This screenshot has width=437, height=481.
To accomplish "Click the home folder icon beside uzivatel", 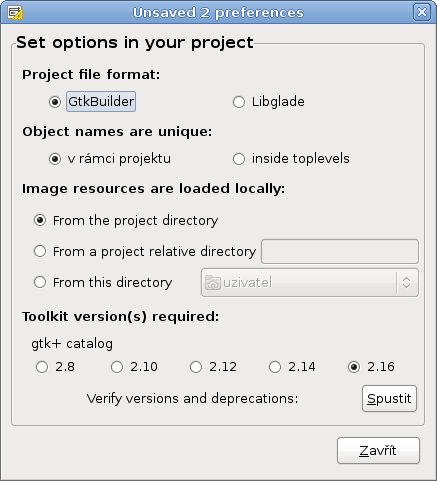I will [213, 283].
